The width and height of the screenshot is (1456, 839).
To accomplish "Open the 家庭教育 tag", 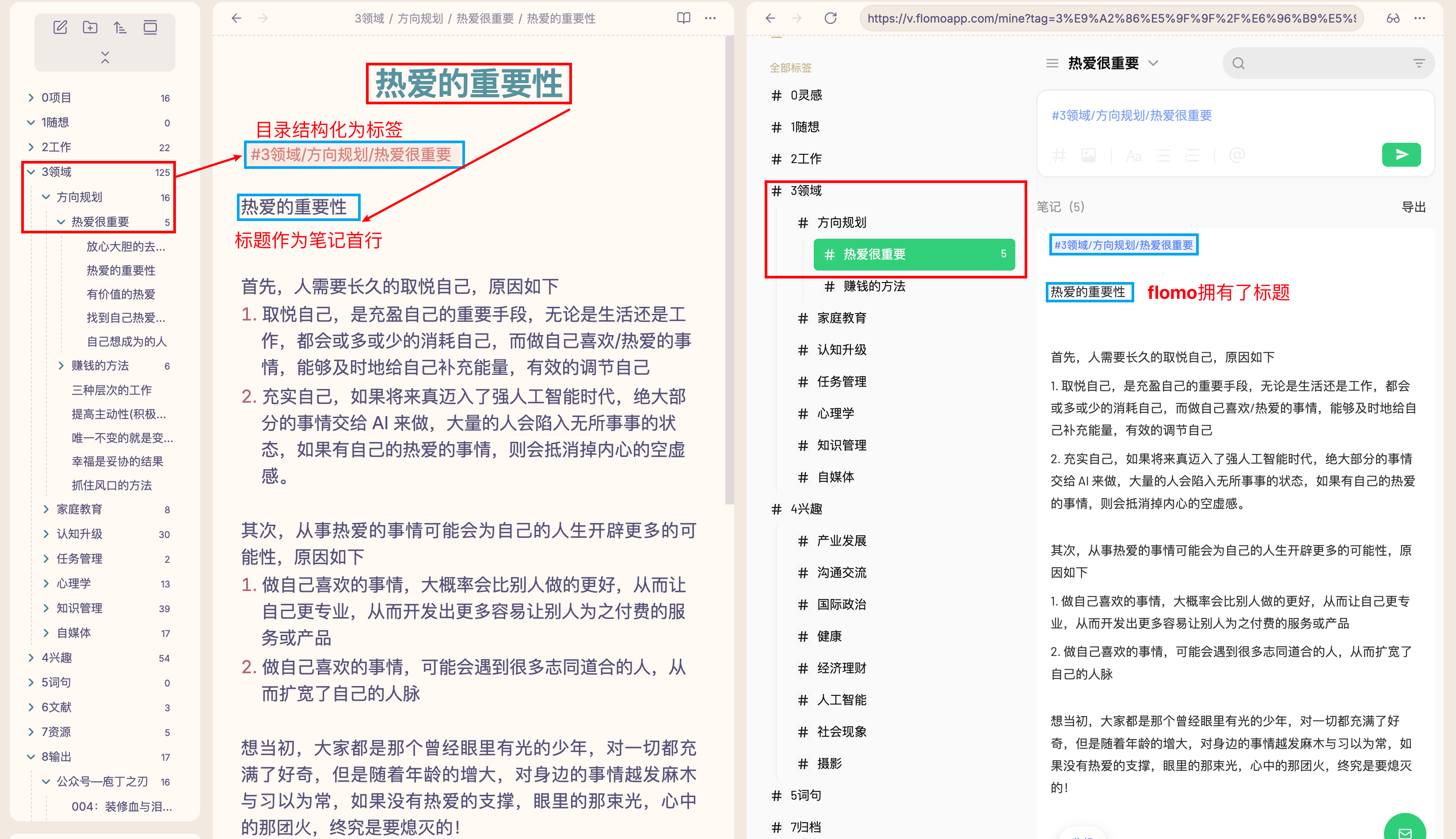I will coord(841,318).
